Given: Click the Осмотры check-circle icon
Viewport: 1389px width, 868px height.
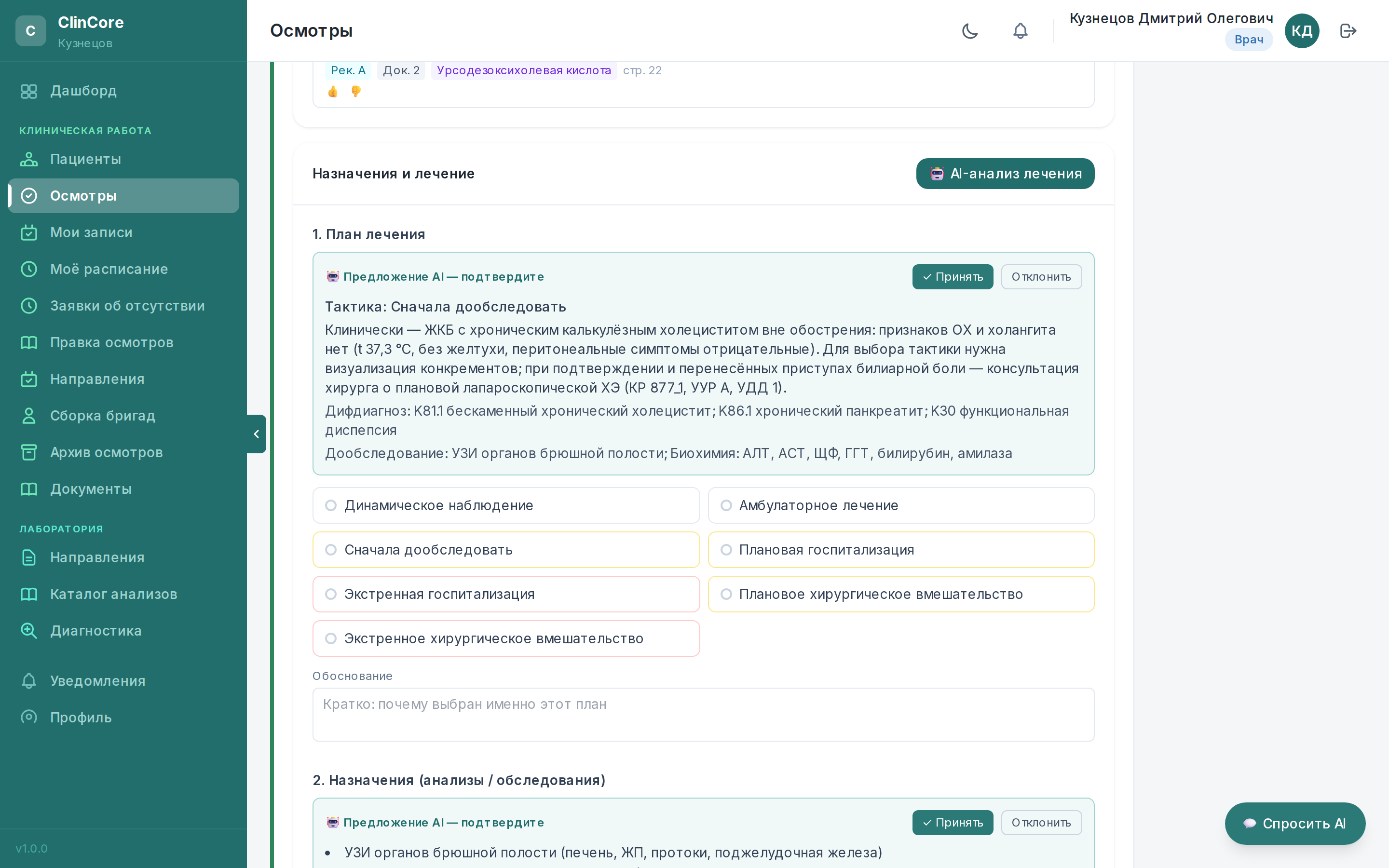Looking at the screenshot, I should point(29,196).
